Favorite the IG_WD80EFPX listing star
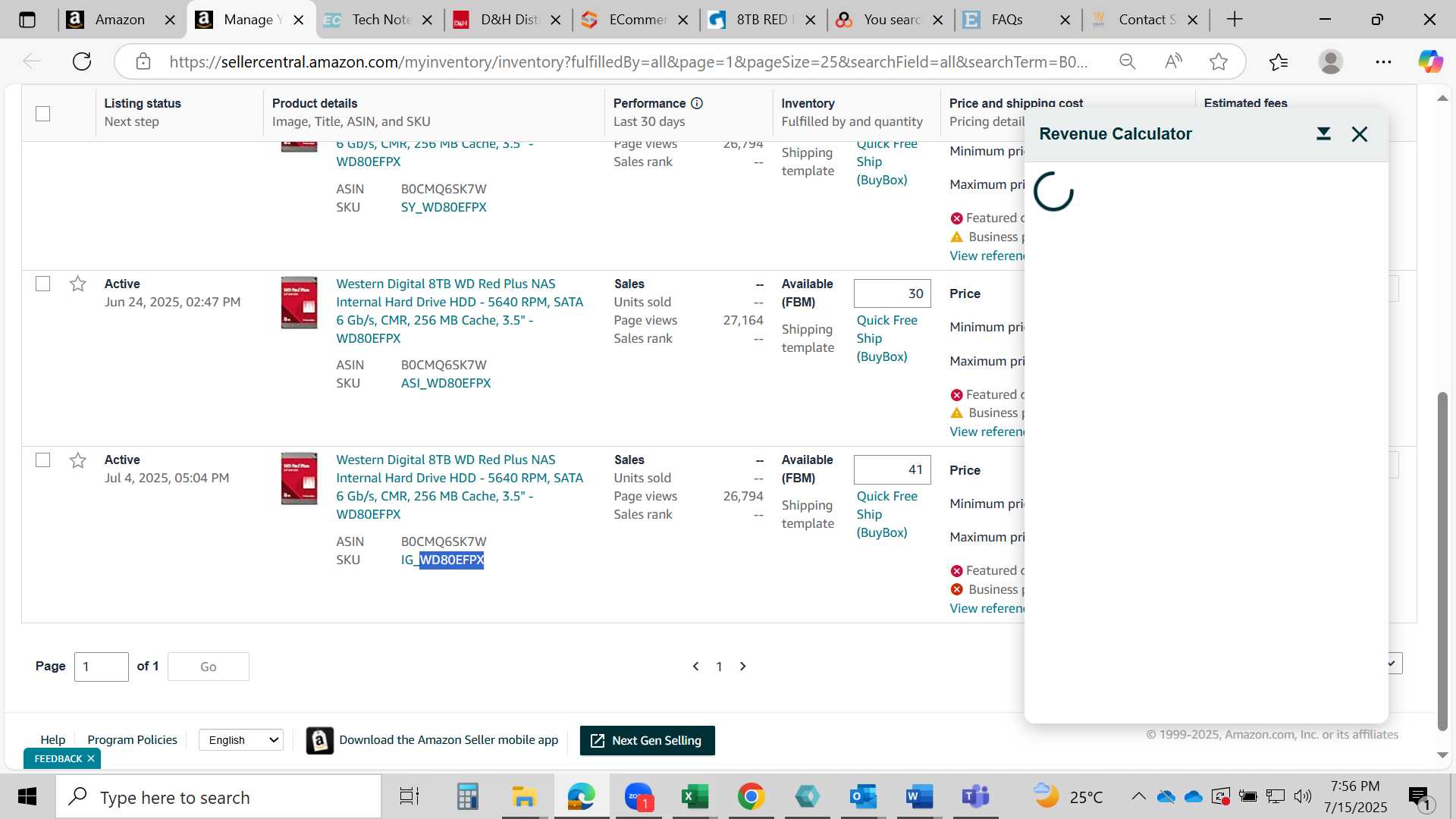1456x819 pixels. click(x=77, y=460)
